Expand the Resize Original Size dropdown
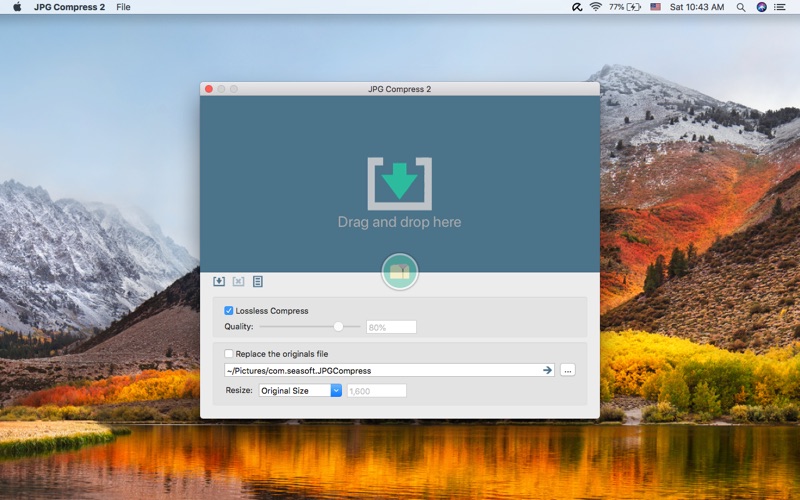 300,390
